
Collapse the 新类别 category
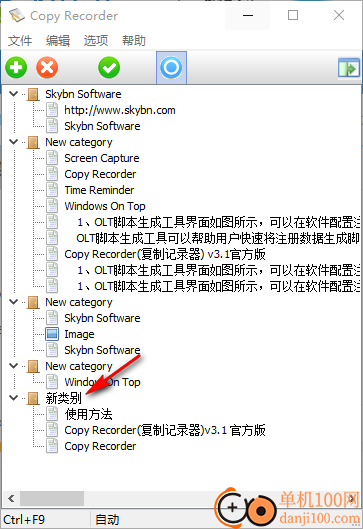(13, 398)
